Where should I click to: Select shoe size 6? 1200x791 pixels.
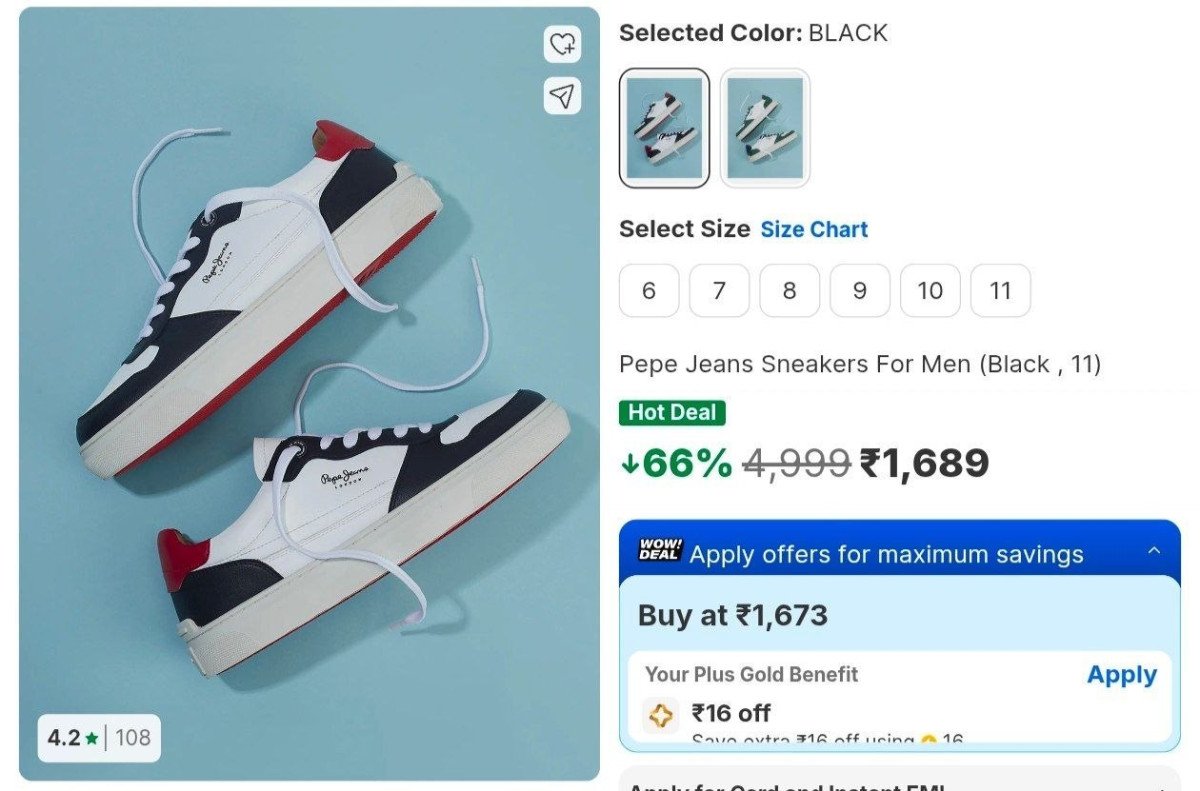(649, 291)
